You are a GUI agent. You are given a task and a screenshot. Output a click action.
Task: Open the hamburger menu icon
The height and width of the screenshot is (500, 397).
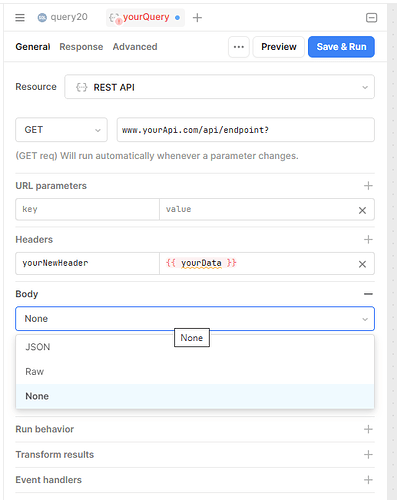click(x=20, y=17)
